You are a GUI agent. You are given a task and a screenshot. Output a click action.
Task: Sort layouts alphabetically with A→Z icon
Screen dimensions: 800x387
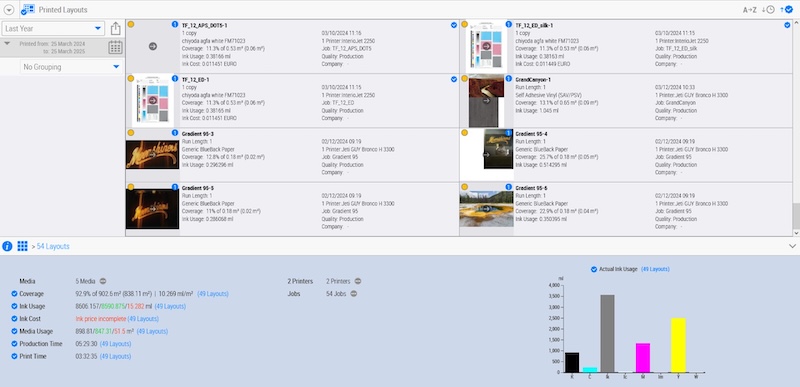coord(749,10)
